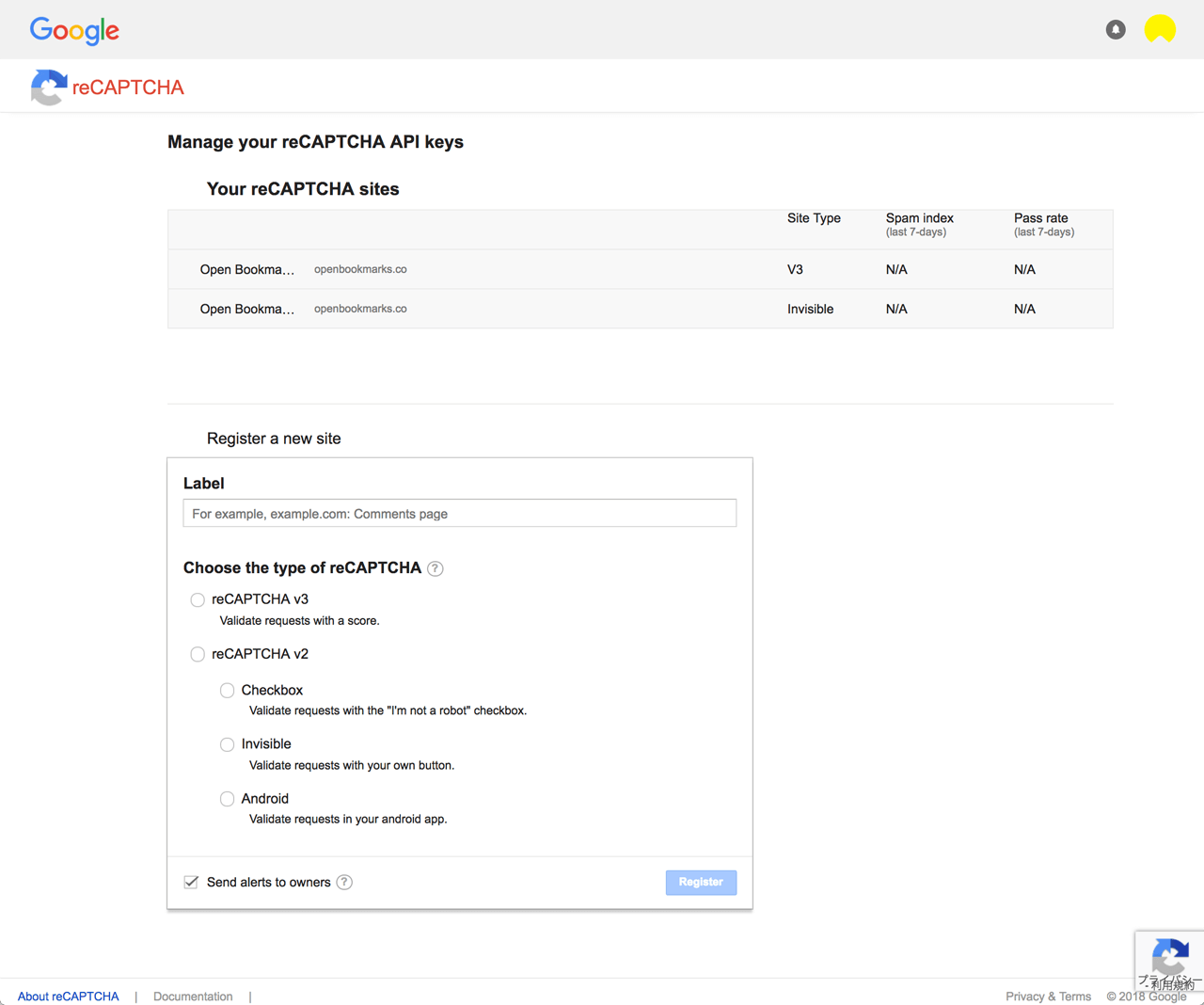1204x1005 pixels.
Task: Click the Google logo
Action: (74, 30)
